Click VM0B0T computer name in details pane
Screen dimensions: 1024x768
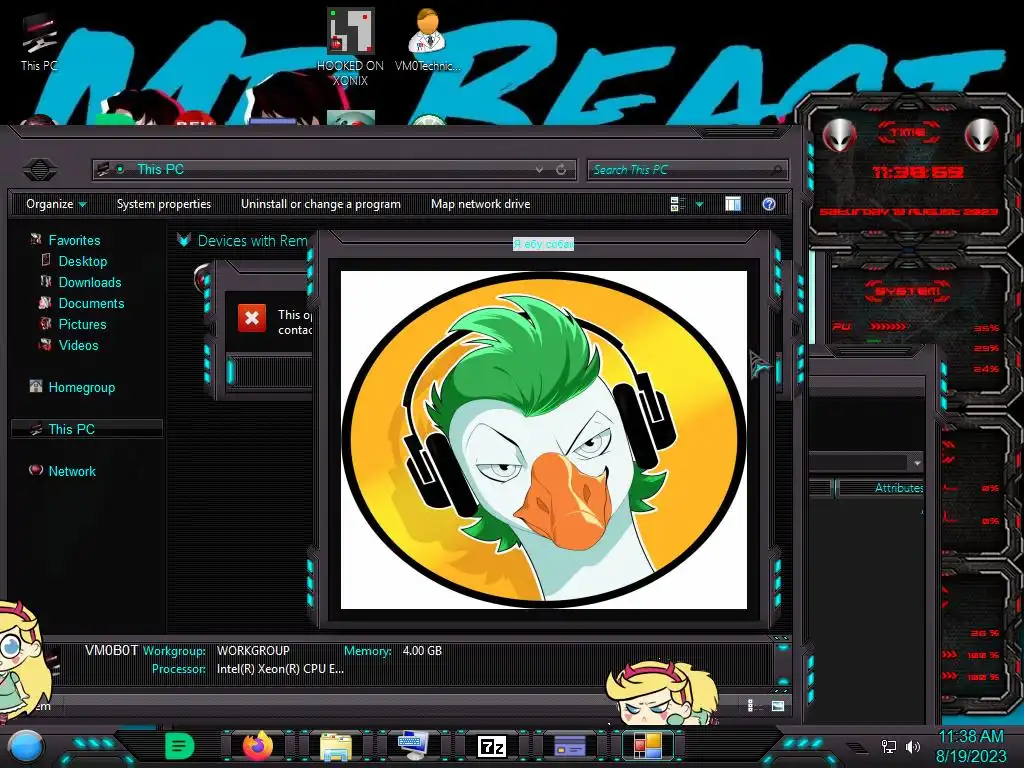click(112, 650)
